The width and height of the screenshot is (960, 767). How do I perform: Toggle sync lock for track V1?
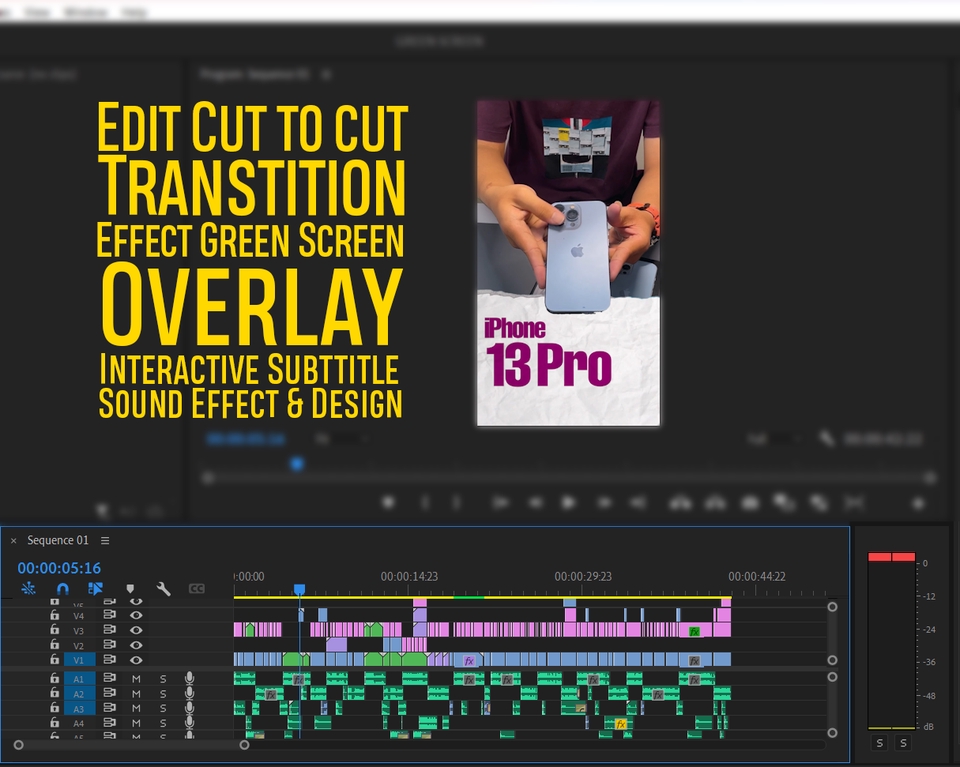(110, 660)
